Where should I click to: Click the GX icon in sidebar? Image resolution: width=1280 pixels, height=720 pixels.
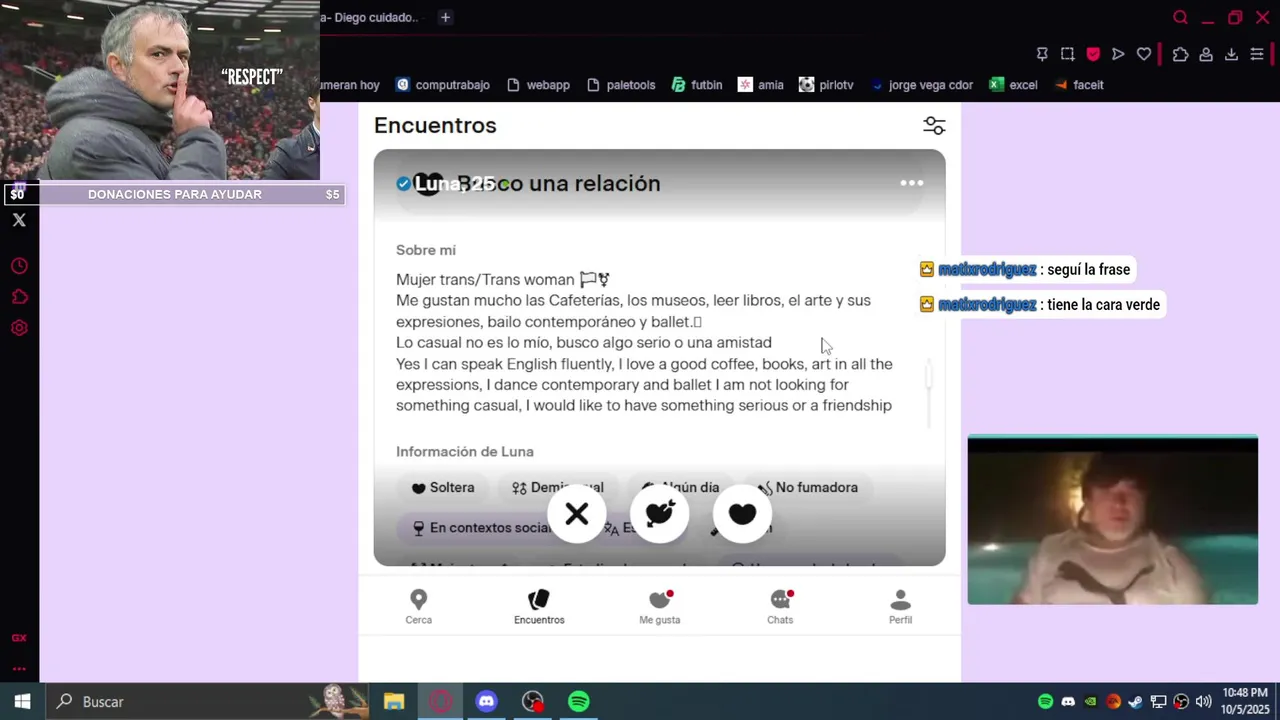coord(19,638)
